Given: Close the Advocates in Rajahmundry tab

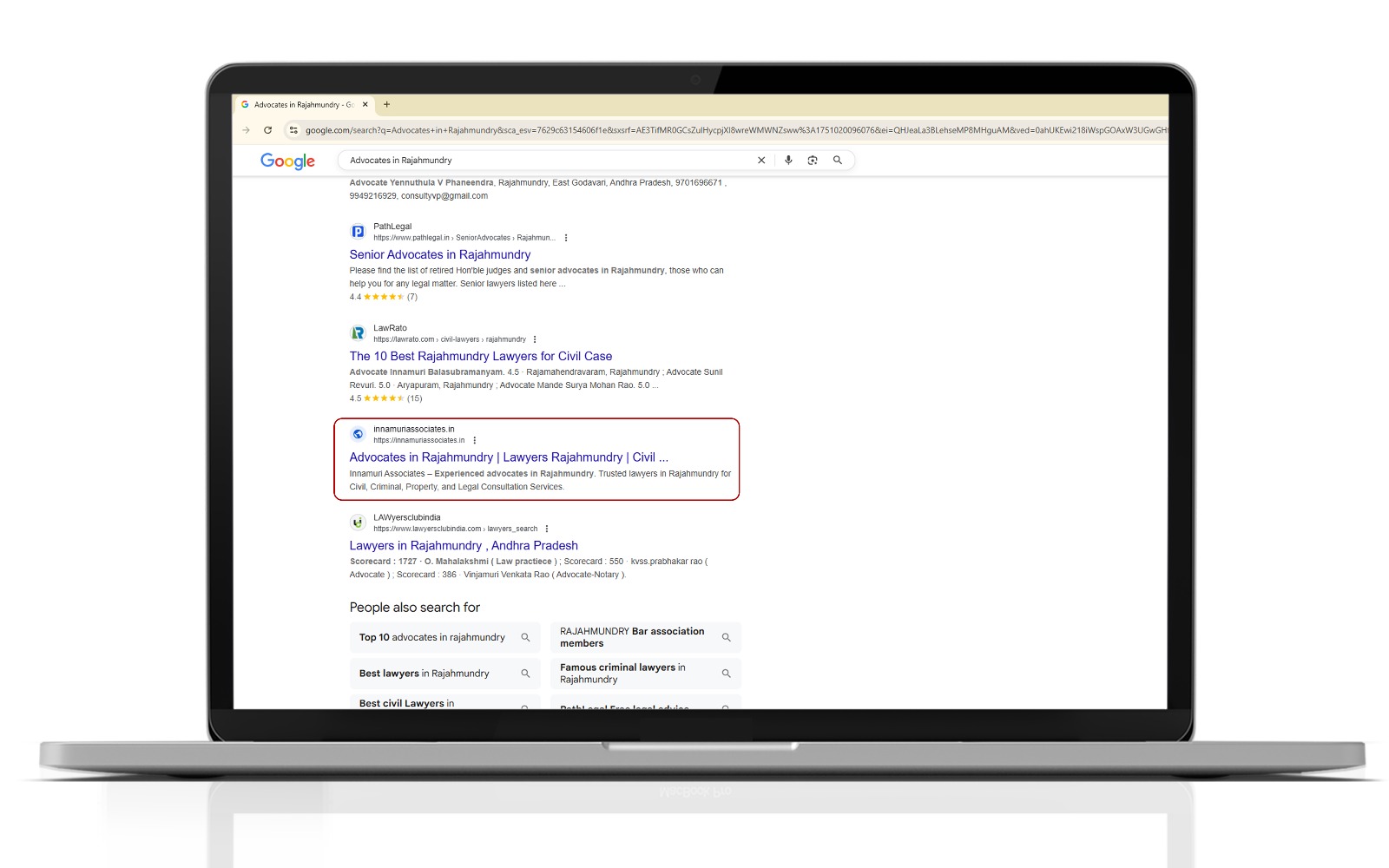Looking at the screenshot, I should tap(365, 105).
